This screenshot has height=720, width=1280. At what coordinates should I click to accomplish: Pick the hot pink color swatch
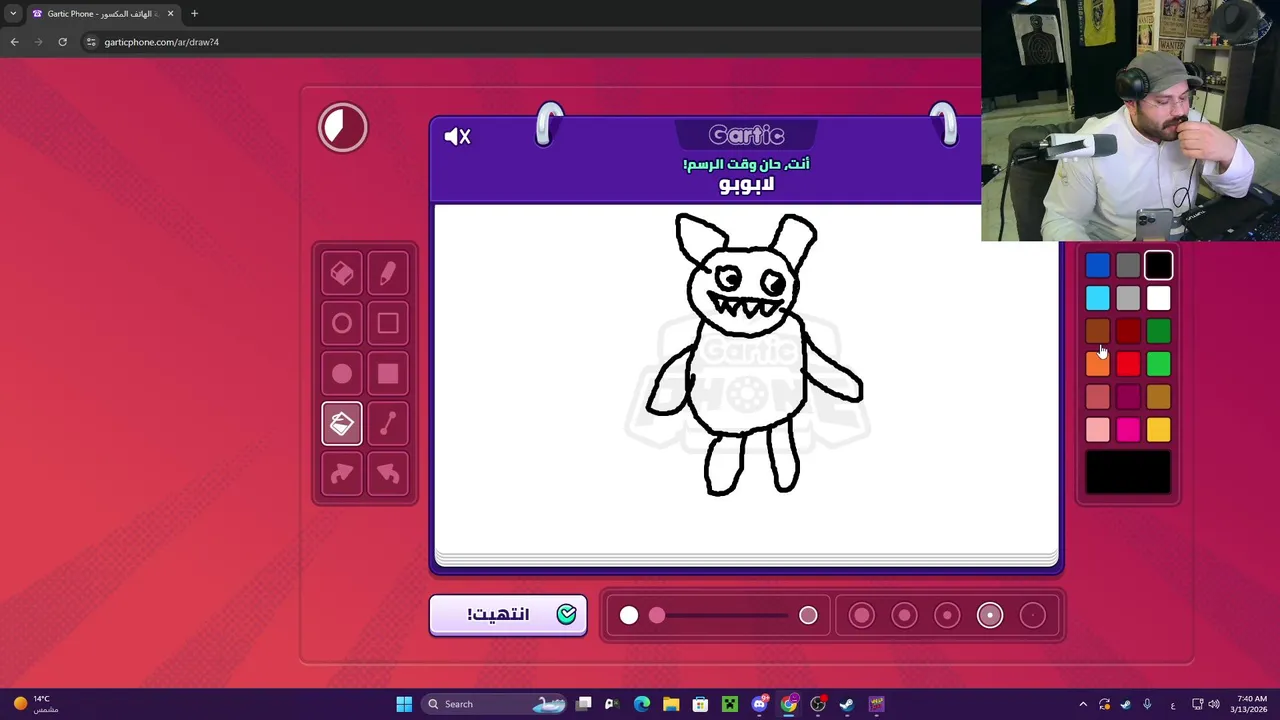click(1128, 430)
